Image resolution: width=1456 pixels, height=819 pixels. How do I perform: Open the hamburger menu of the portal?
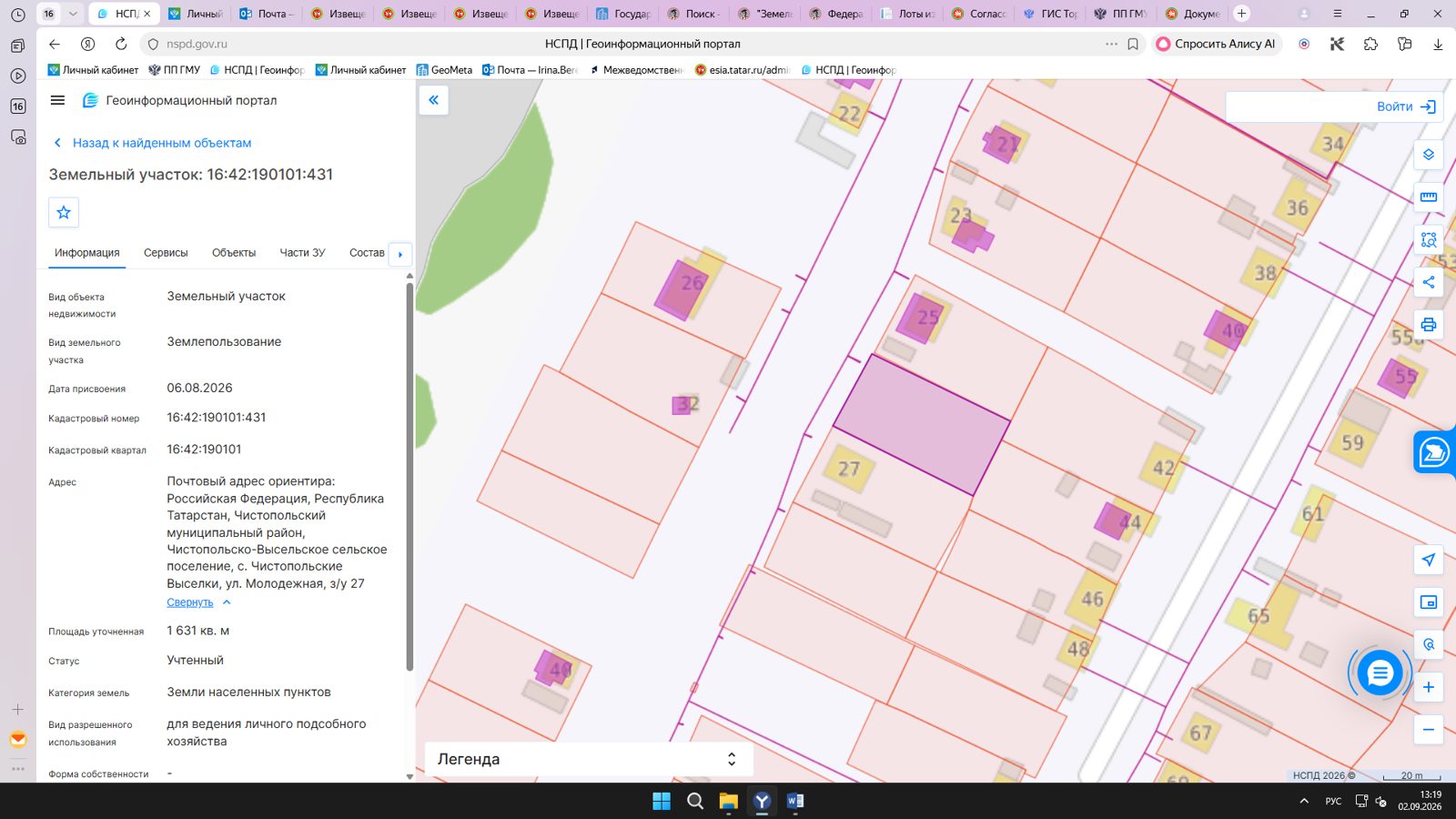tap(57, 100)
